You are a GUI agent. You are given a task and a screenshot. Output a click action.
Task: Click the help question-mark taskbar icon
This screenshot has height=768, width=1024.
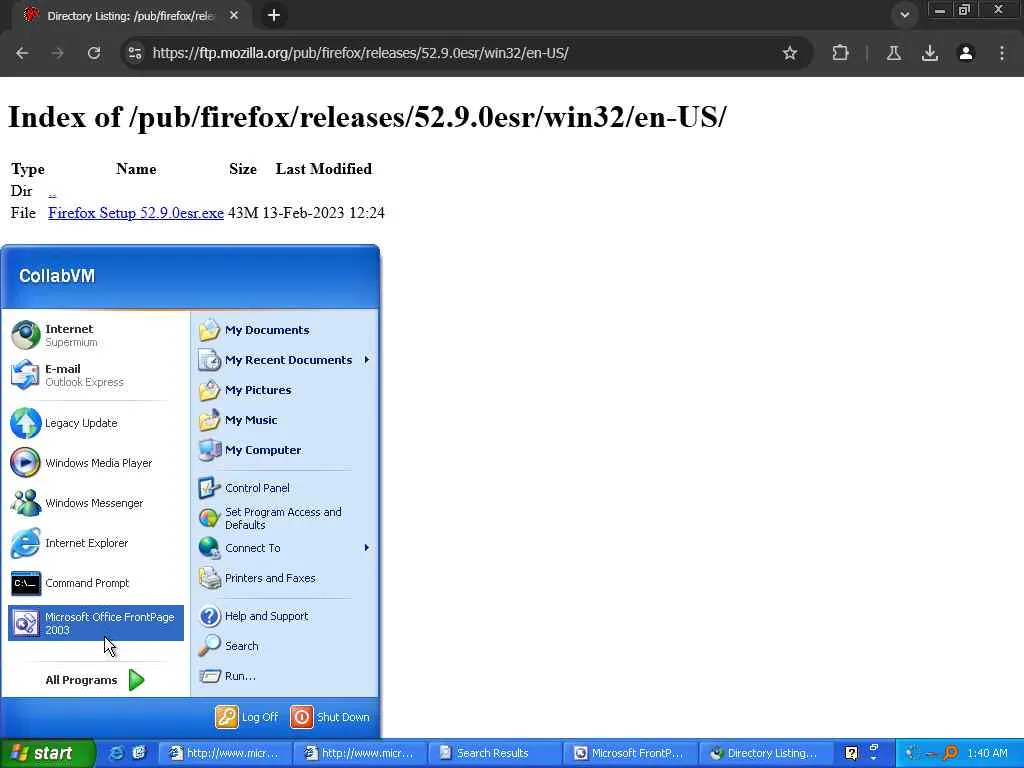[851, 753]
